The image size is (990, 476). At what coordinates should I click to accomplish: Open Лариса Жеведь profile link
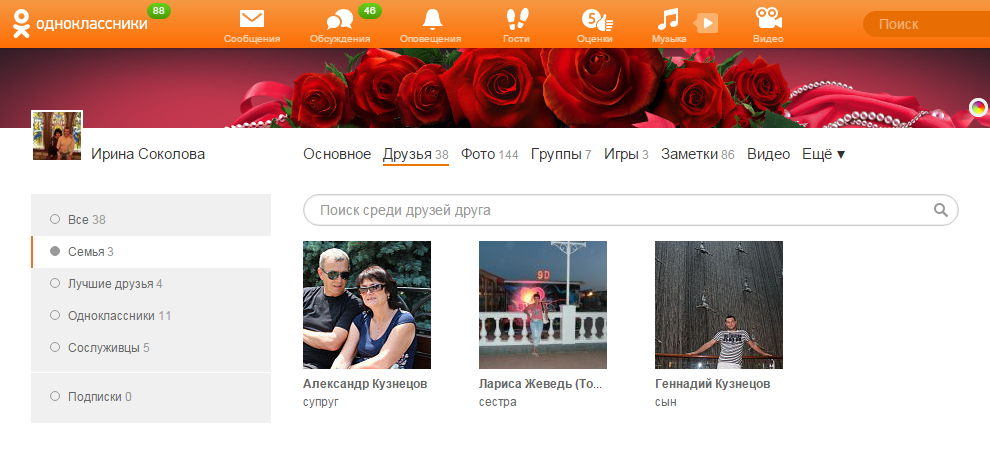coord(540,384)
